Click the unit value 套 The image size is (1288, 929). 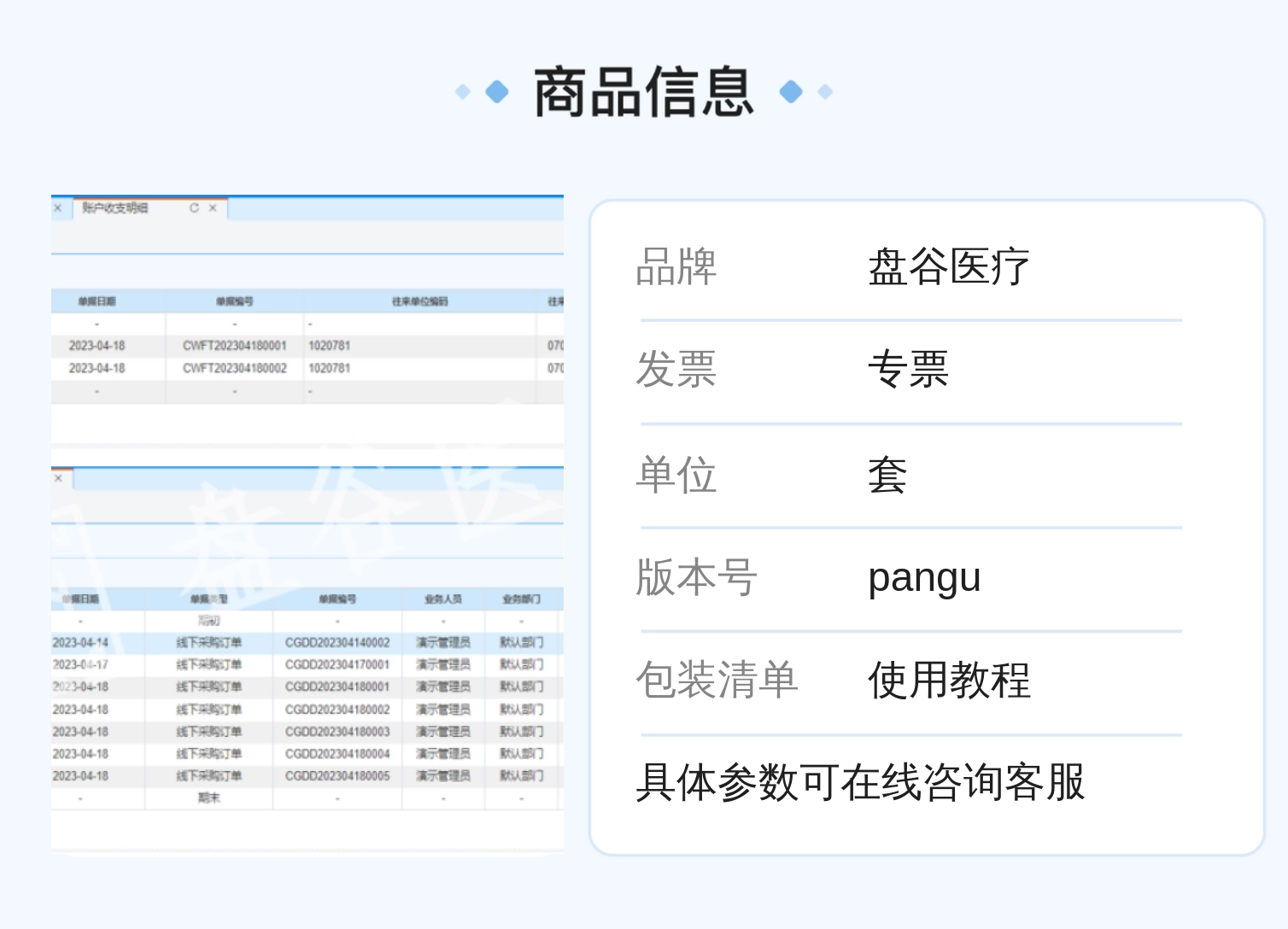point(887,474)
